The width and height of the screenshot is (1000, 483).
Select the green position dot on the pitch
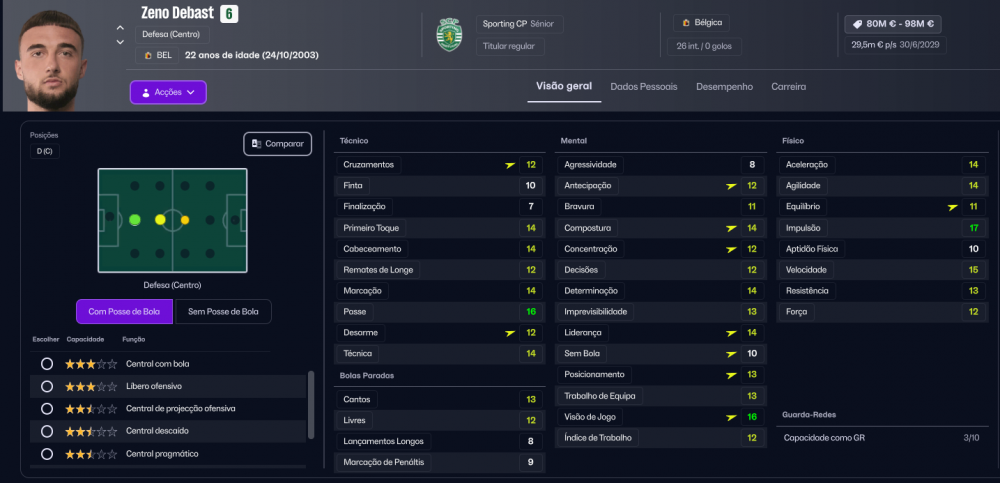(x=135, y=219)
